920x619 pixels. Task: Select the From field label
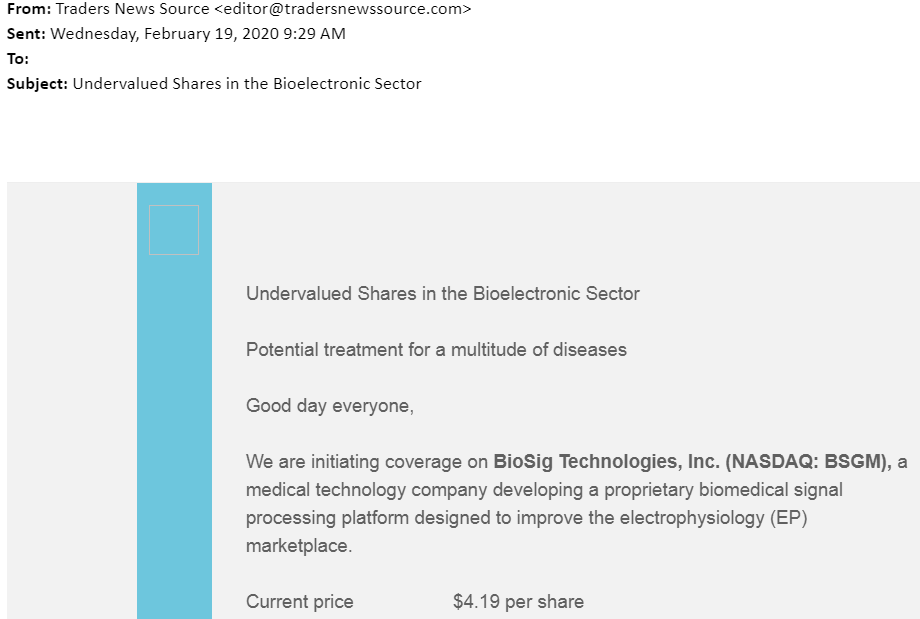click(29, 9)
